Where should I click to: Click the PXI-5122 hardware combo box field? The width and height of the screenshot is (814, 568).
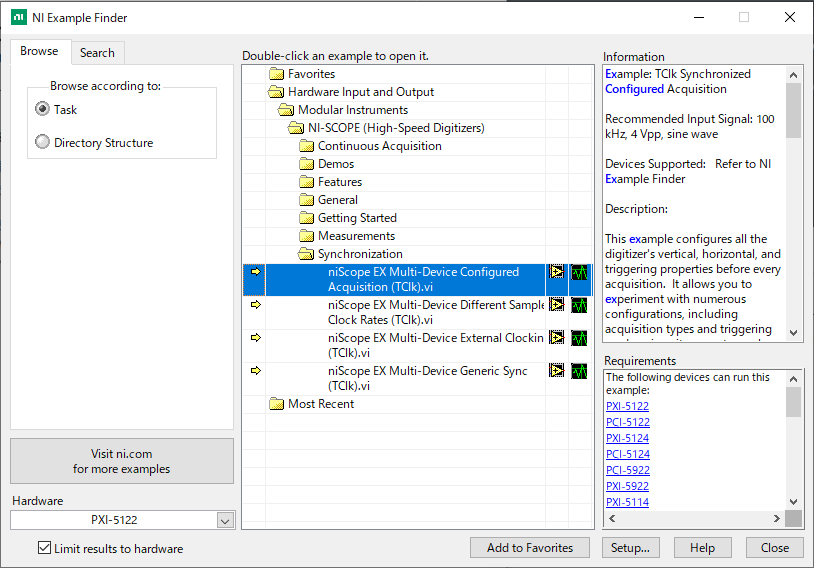pos(114,520)
